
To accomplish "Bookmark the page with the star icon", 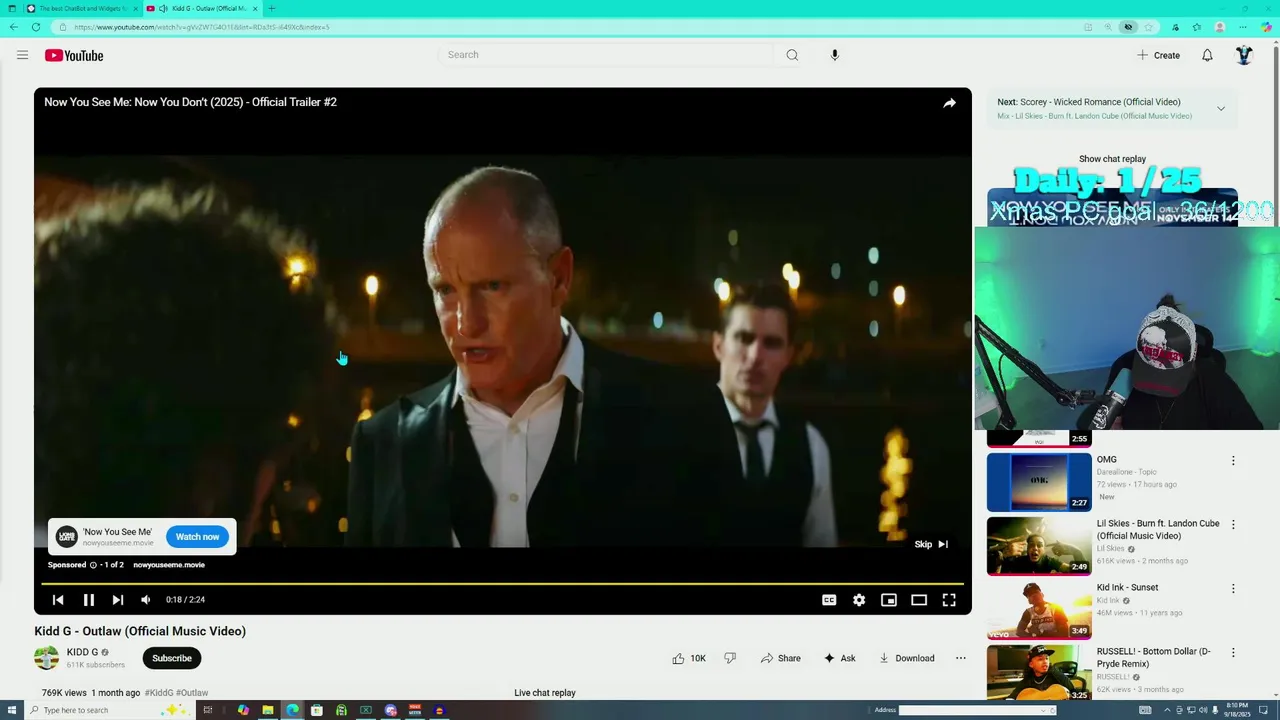I will (1149, 27).
